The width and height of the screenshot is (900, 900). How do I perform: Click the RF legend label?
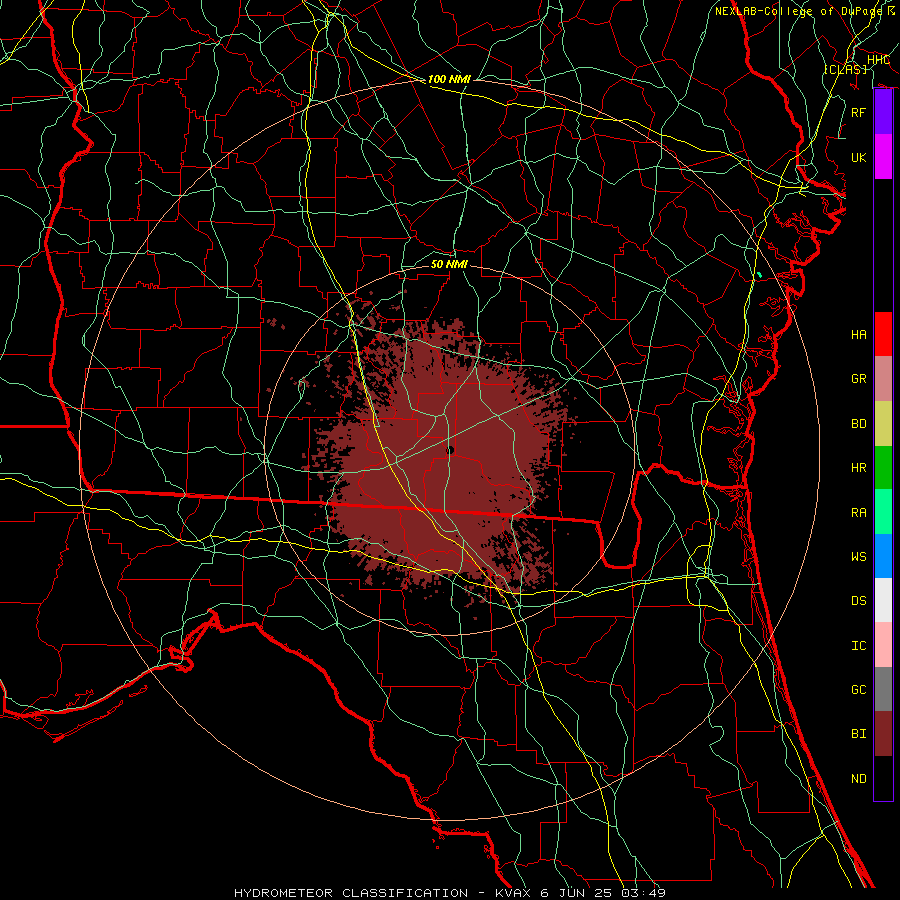pos(859,112)
